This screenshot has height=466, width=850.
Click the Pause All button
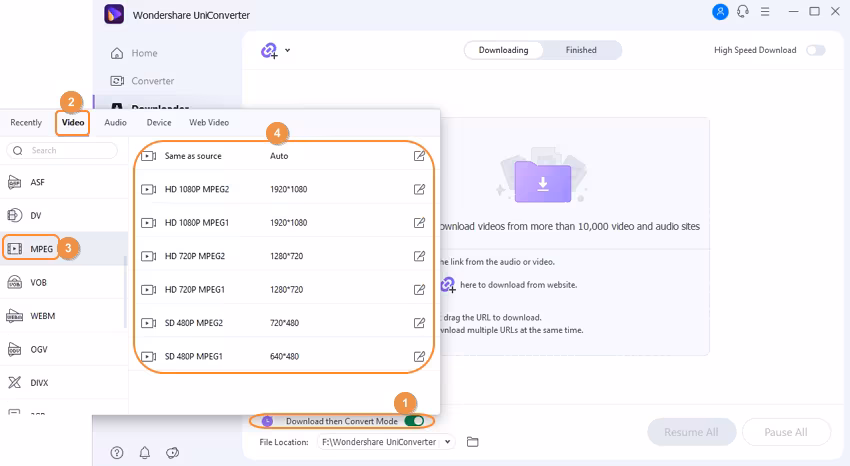[x=786, y=432]
